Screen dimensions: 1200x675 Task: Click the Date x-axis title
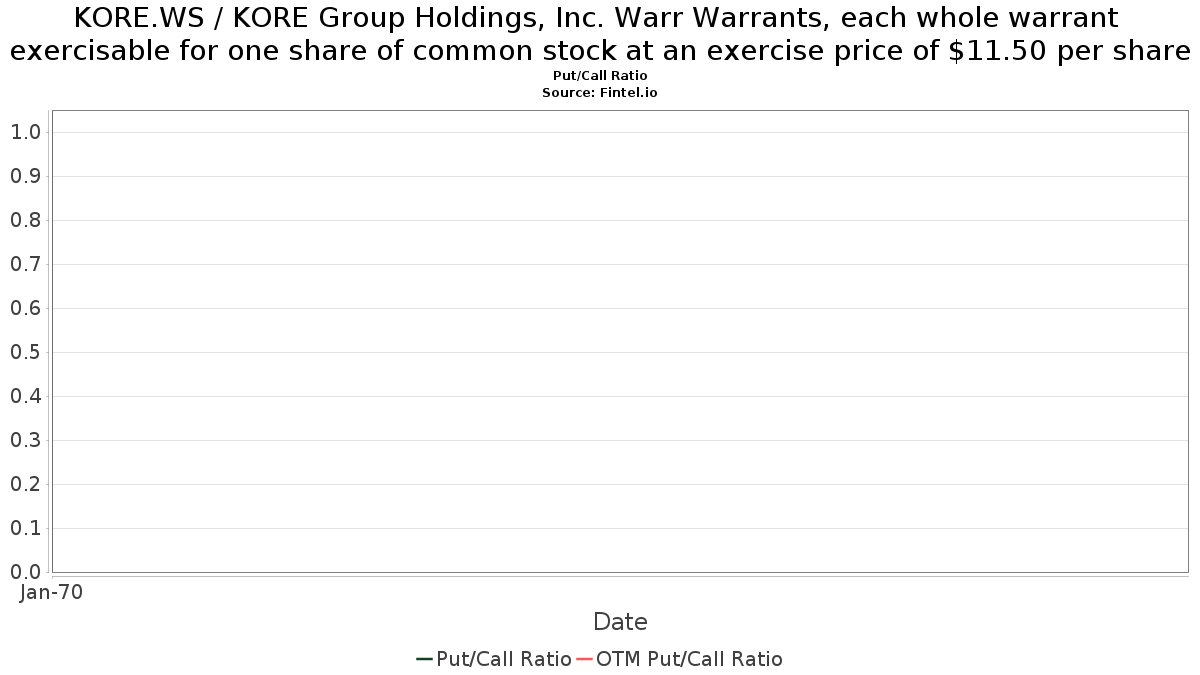click(x=620, y=622)
